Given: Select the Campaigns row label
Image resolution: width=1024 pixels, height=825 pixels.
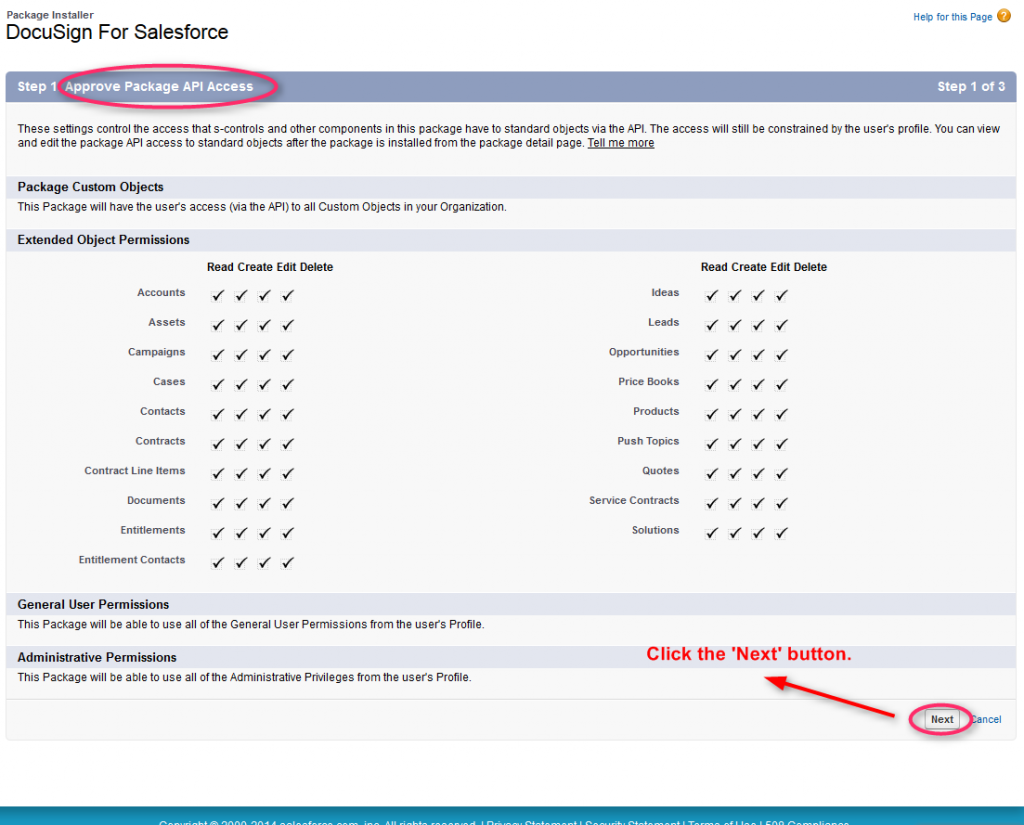Looking at the screenshot, I should [156, 352].
